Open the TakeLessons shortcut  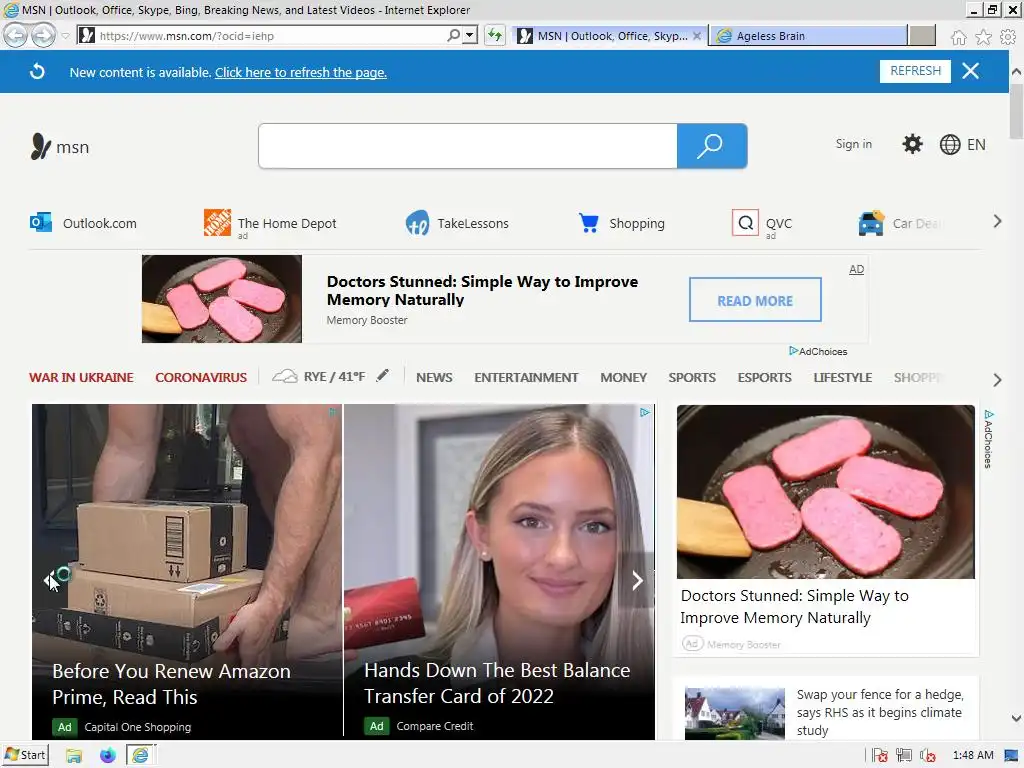(456, 223)
